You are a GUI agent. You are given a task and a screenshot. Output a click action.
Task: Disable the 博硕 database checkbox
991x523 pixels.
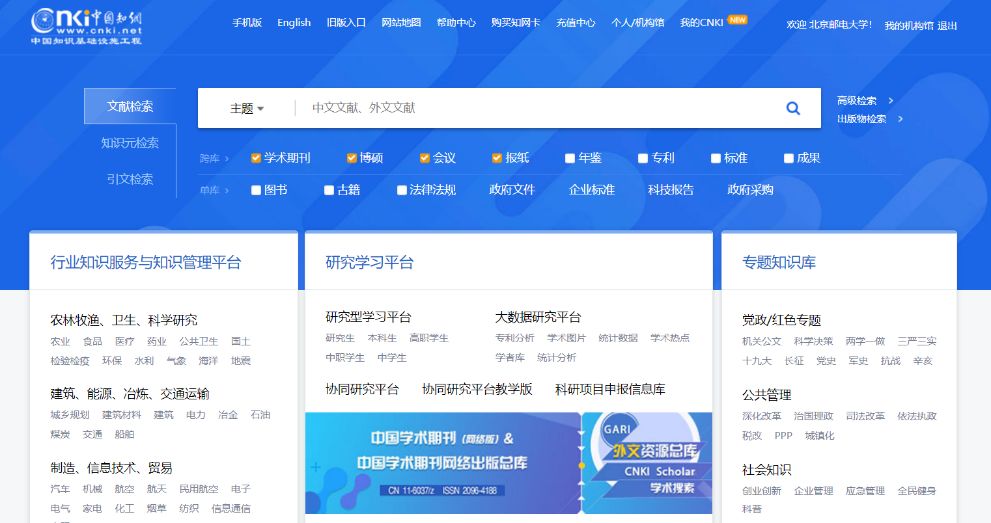[x=352, y=158]
